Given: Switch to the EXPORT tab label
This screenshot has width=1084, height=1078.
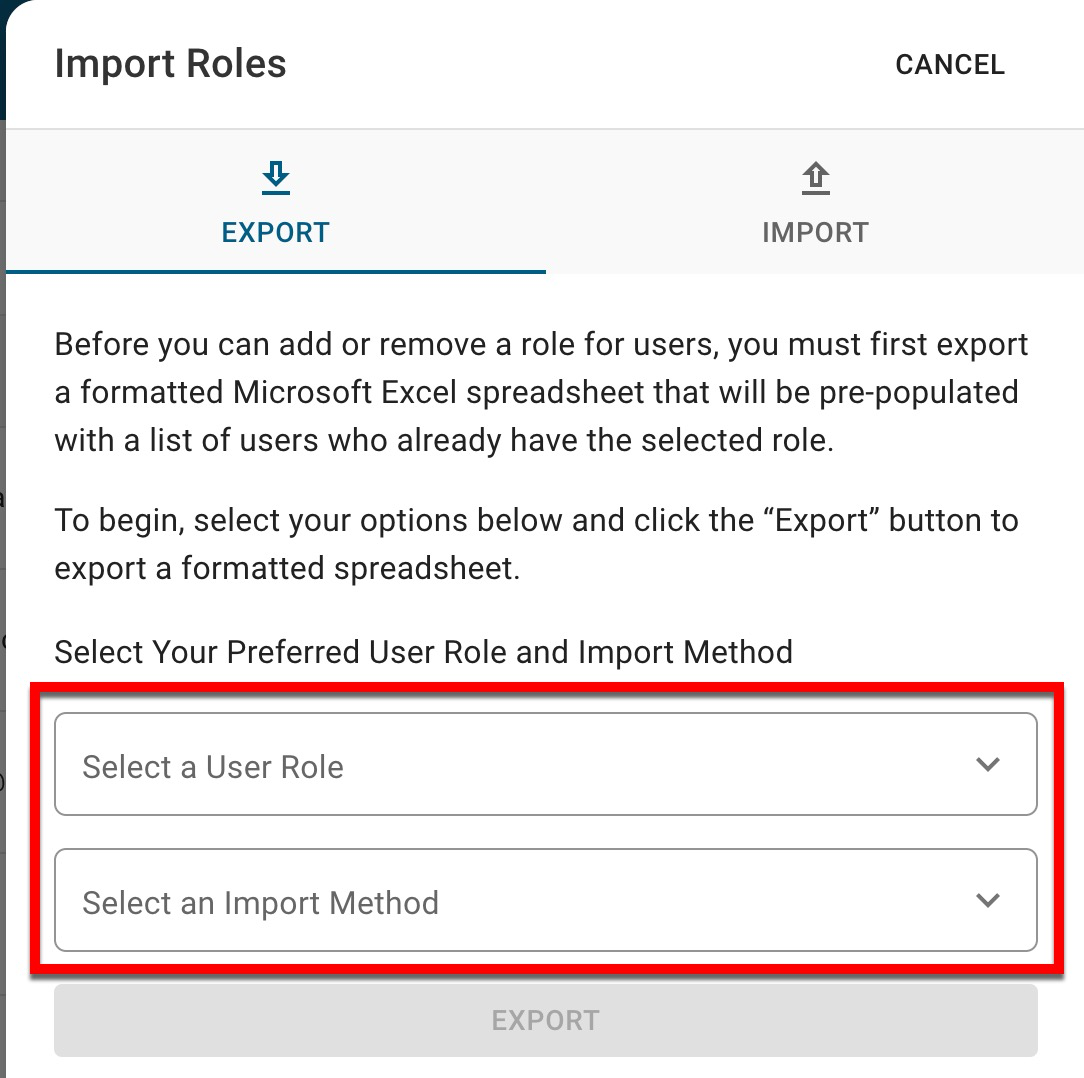Looking at the screenshot, I should point(275,233).
